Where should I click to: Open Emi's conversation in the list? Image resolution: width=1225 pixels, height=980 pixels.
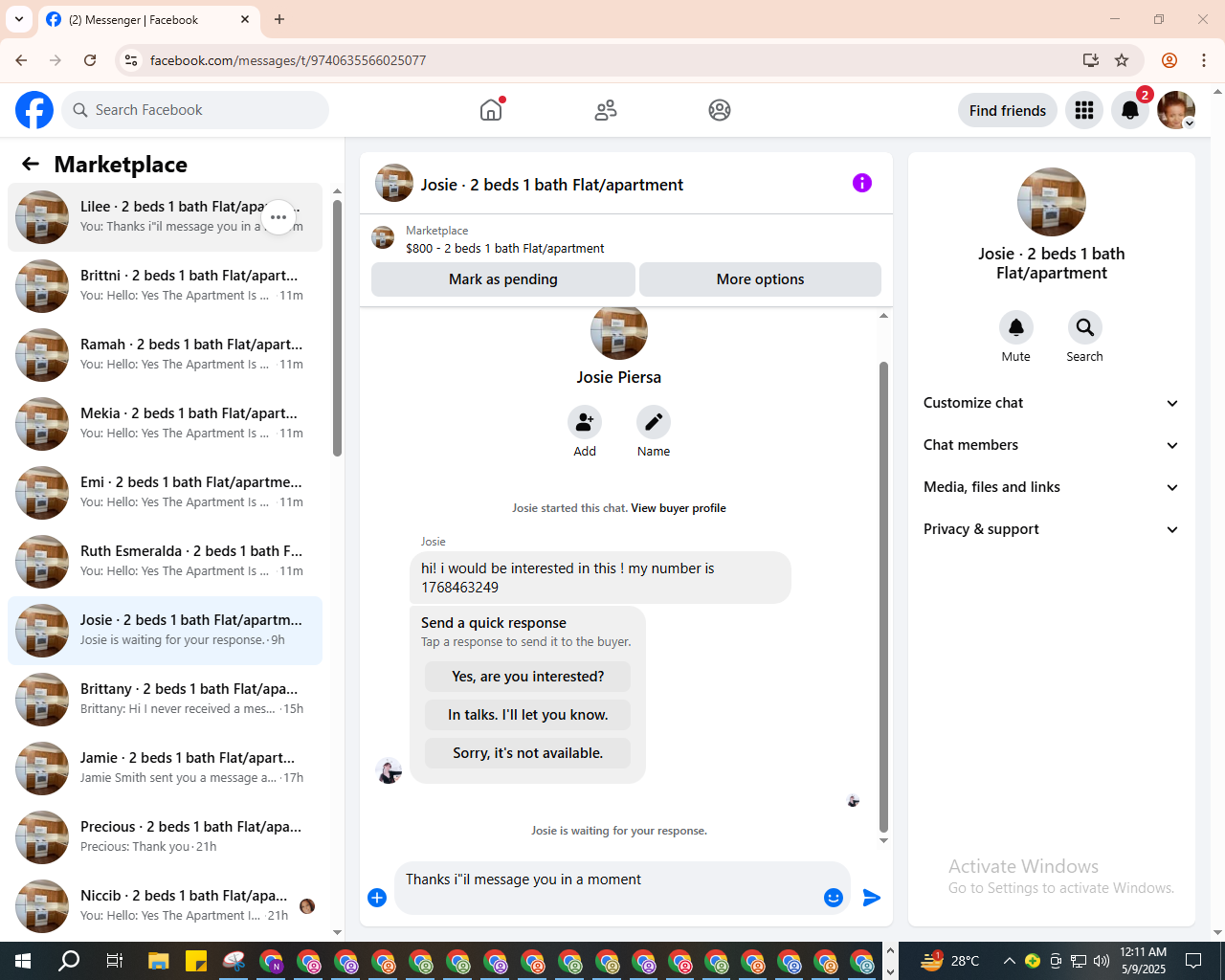(165, 493)
